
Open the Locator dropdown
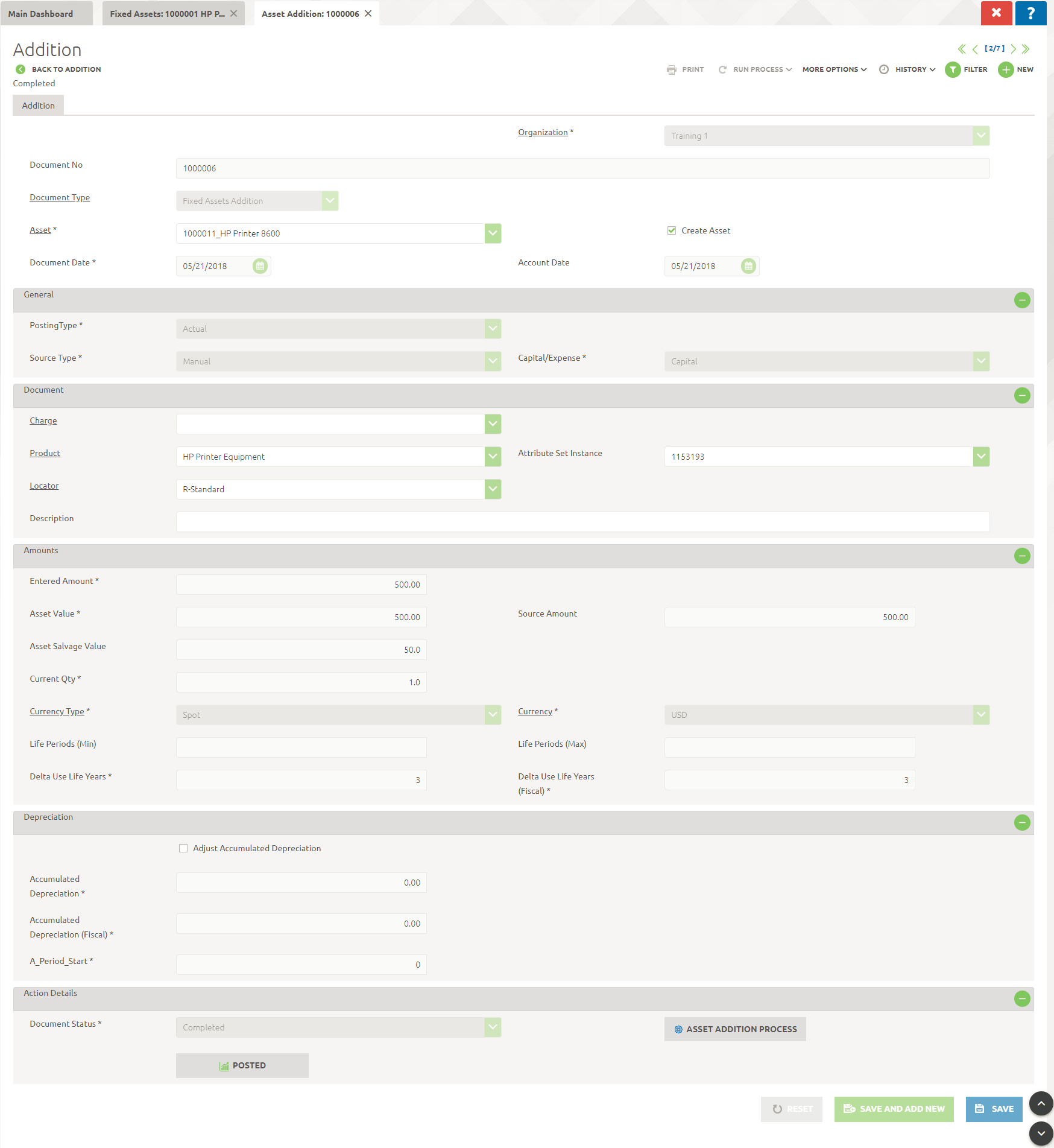point(493,489)
